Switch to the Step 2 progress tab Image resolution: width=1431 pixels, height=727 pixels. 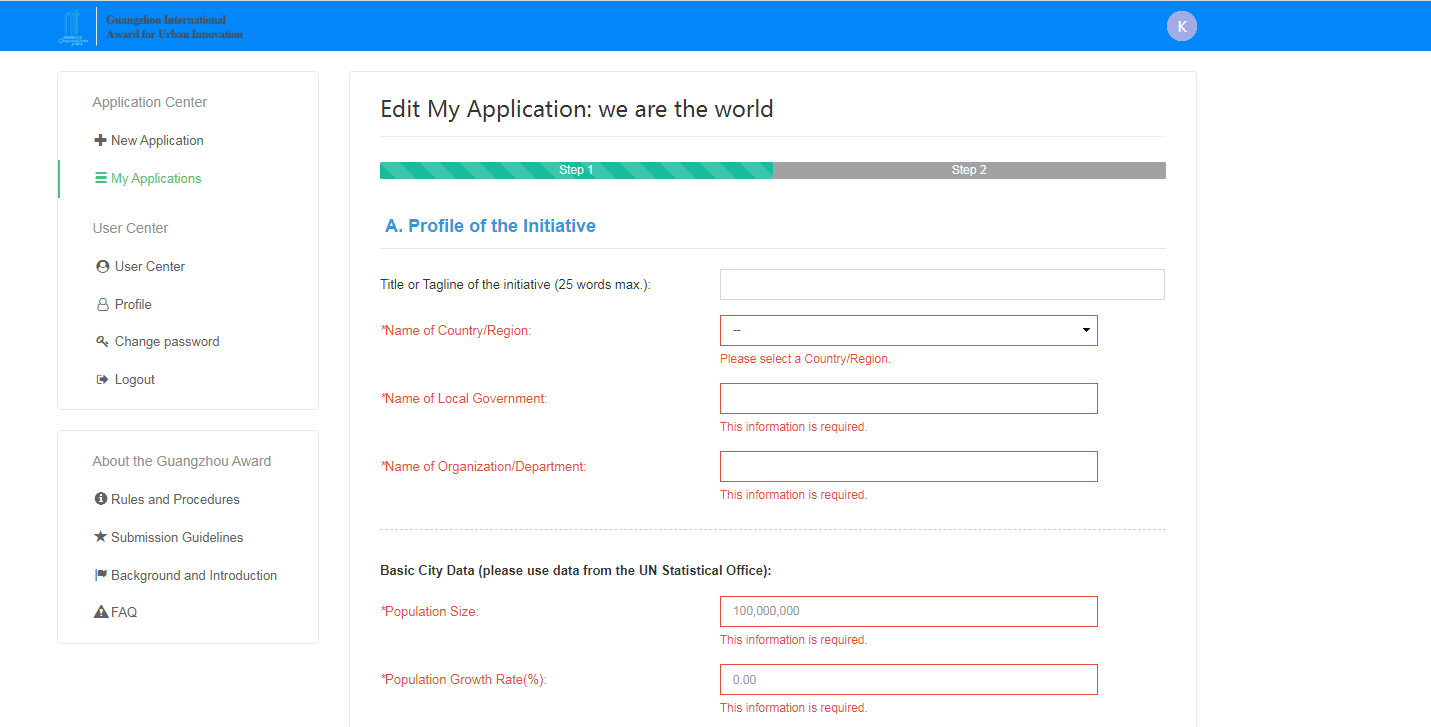click(968, 170)
